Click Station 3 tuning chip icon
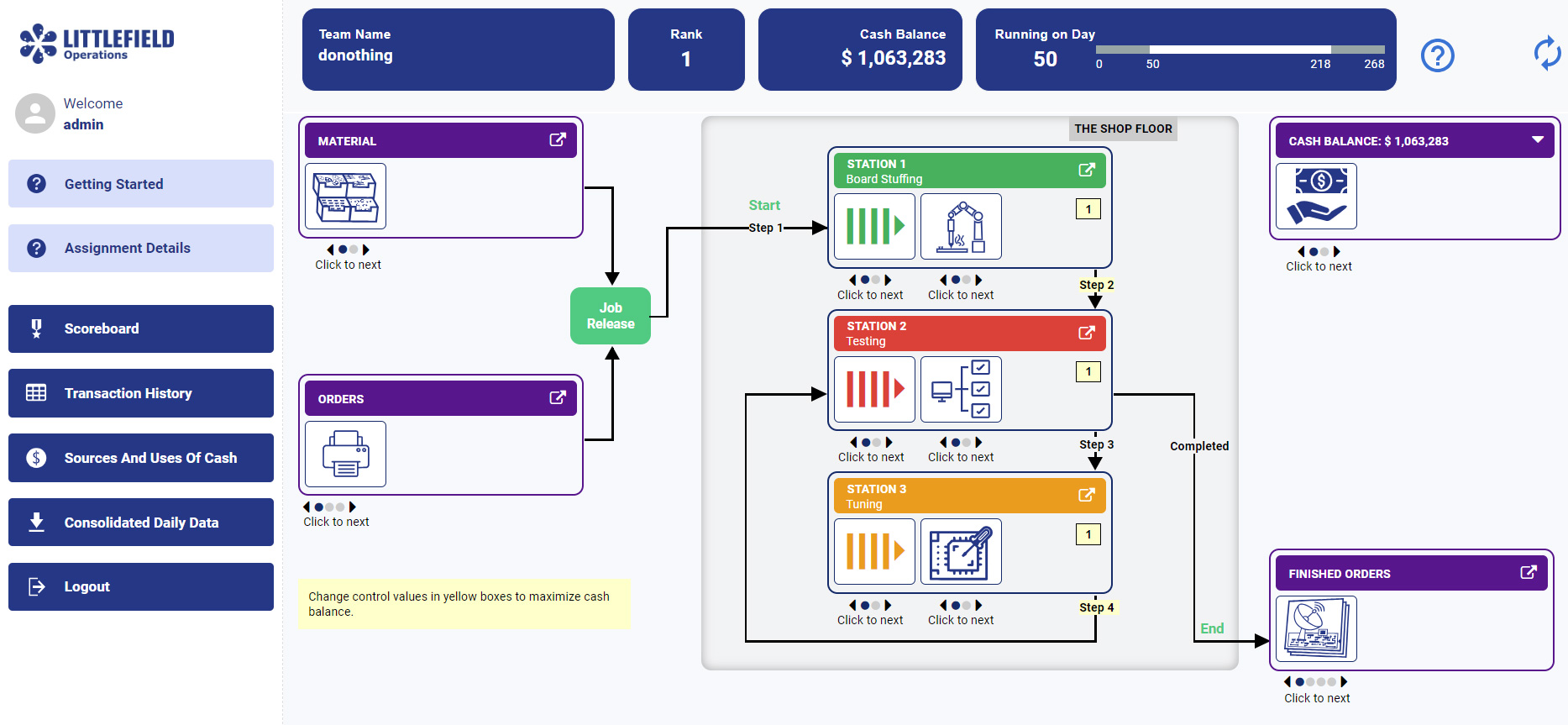The width and height of the screenshot is (1568, 725). [961, 551]
